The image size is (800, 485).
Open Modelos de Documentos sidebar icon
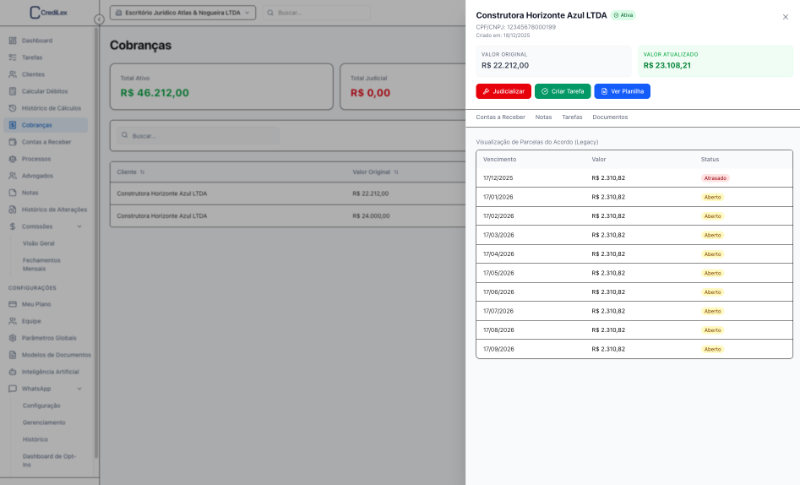coord(12,355)
